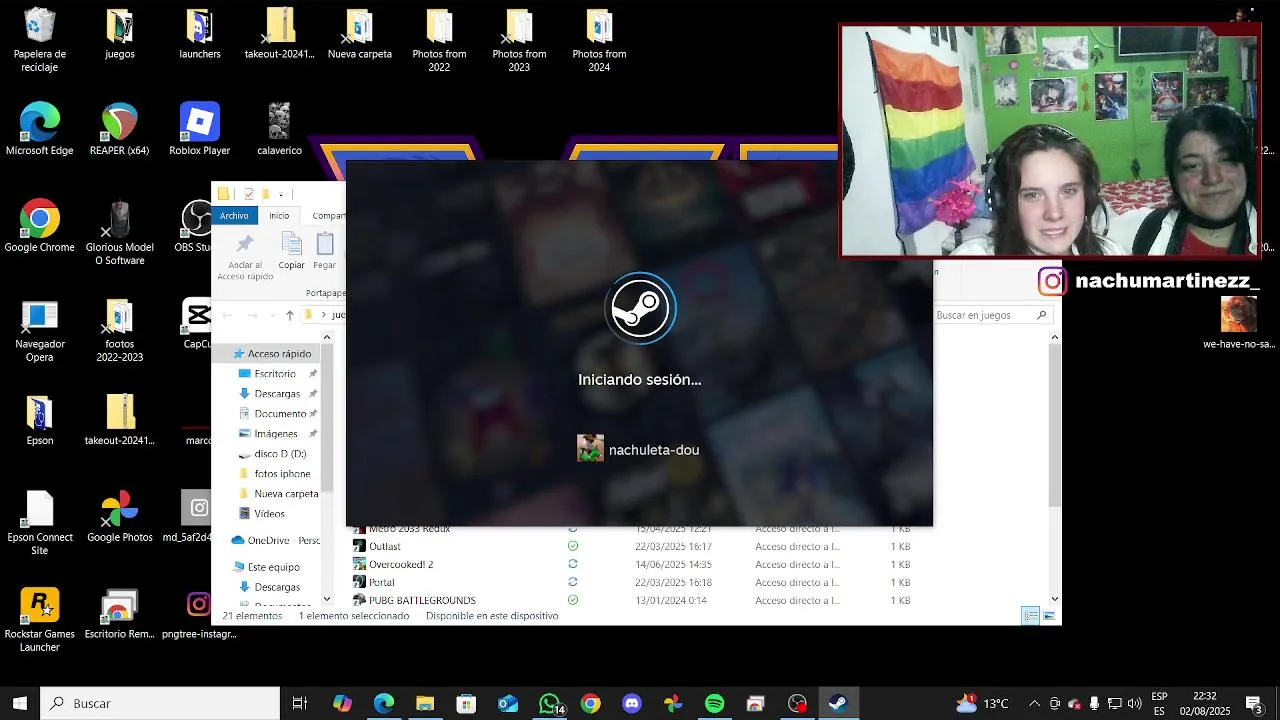1280x720 pixels.
Task: Click the volume icon in system tray
Action: [1134, 703]
